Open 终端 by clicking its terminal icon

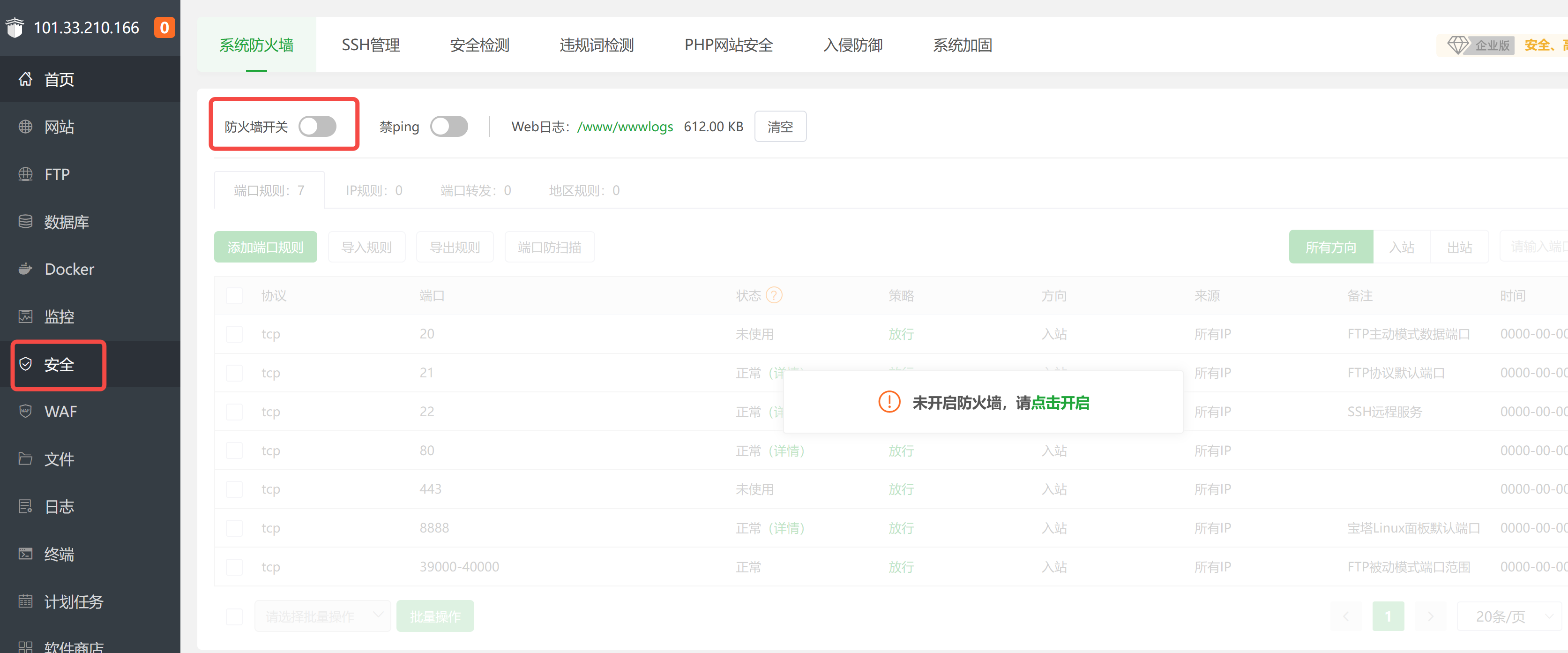click(25, 554)
